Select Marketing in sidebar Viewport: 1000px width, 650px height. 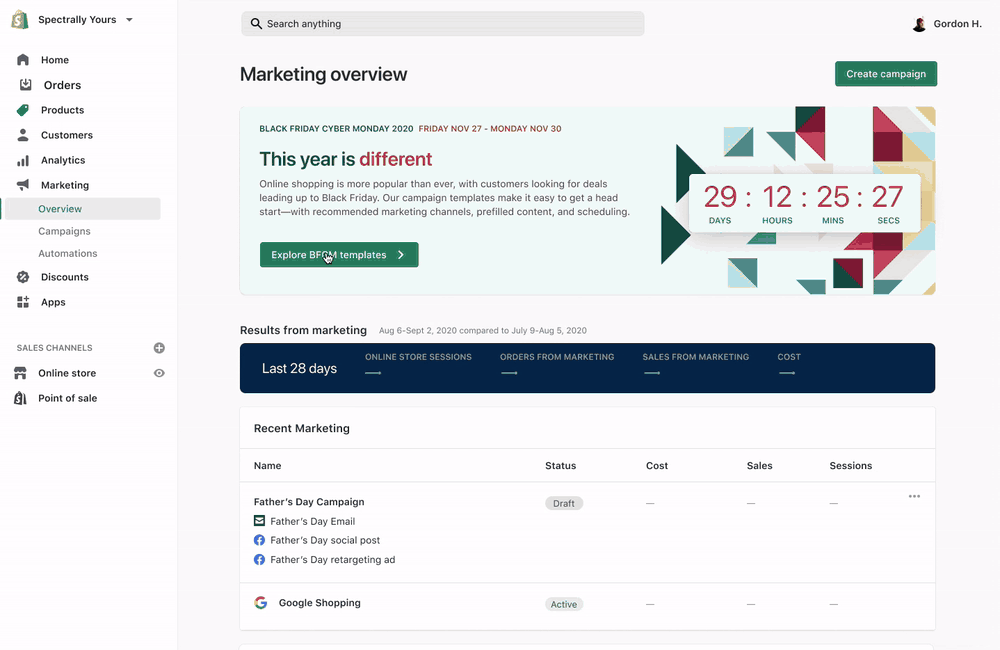pos(65,185)
